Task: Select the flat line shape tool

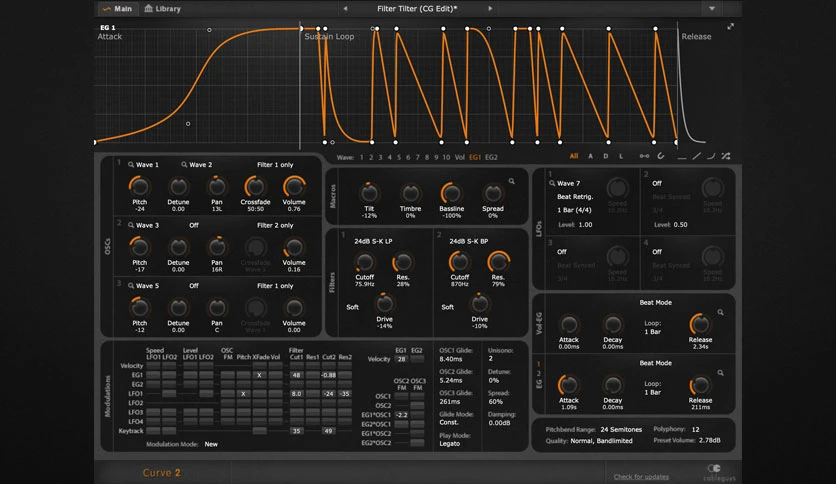Action: [682, 157]
